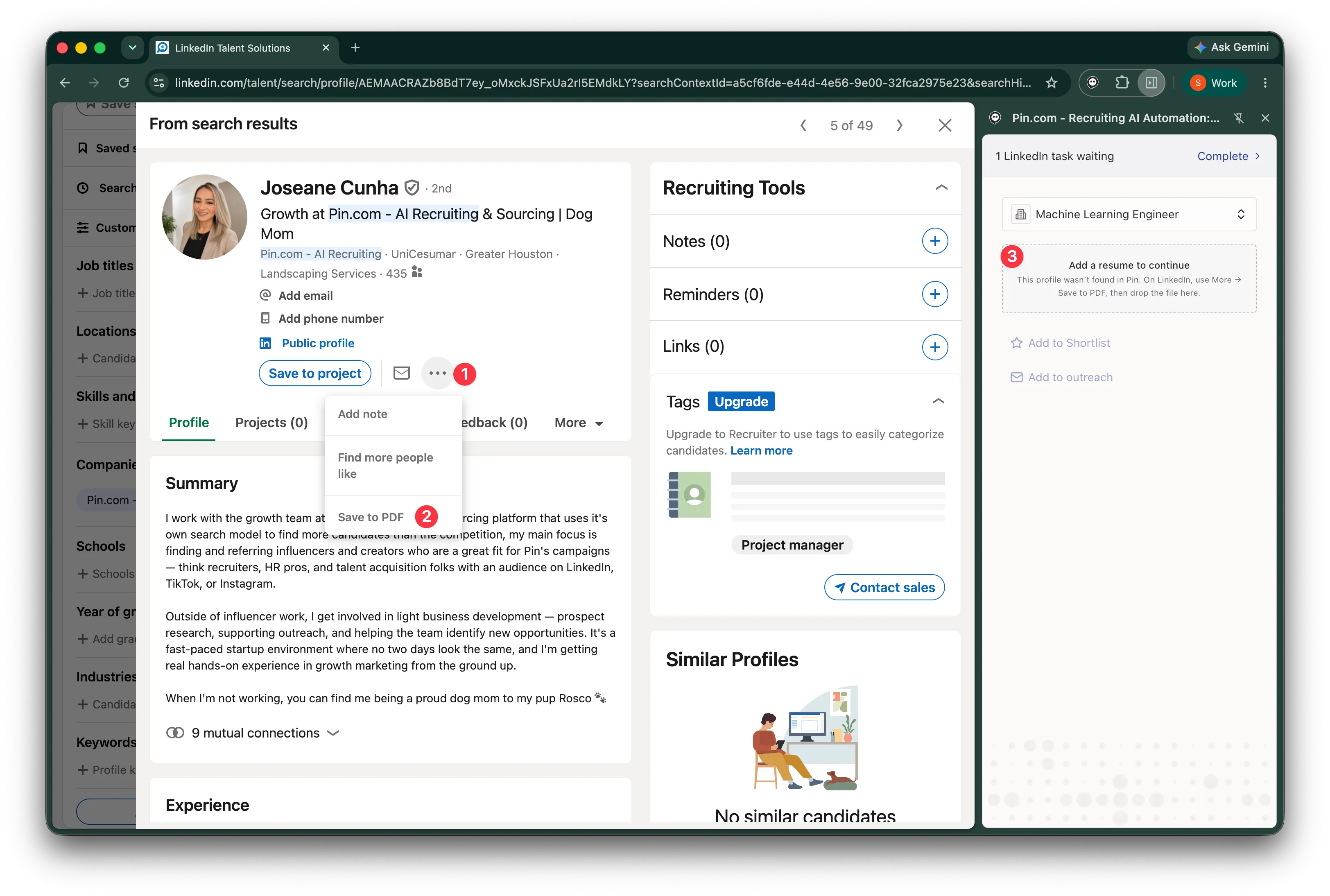View site information icon in address bar

pyautogui.click(x=159, y=83)
